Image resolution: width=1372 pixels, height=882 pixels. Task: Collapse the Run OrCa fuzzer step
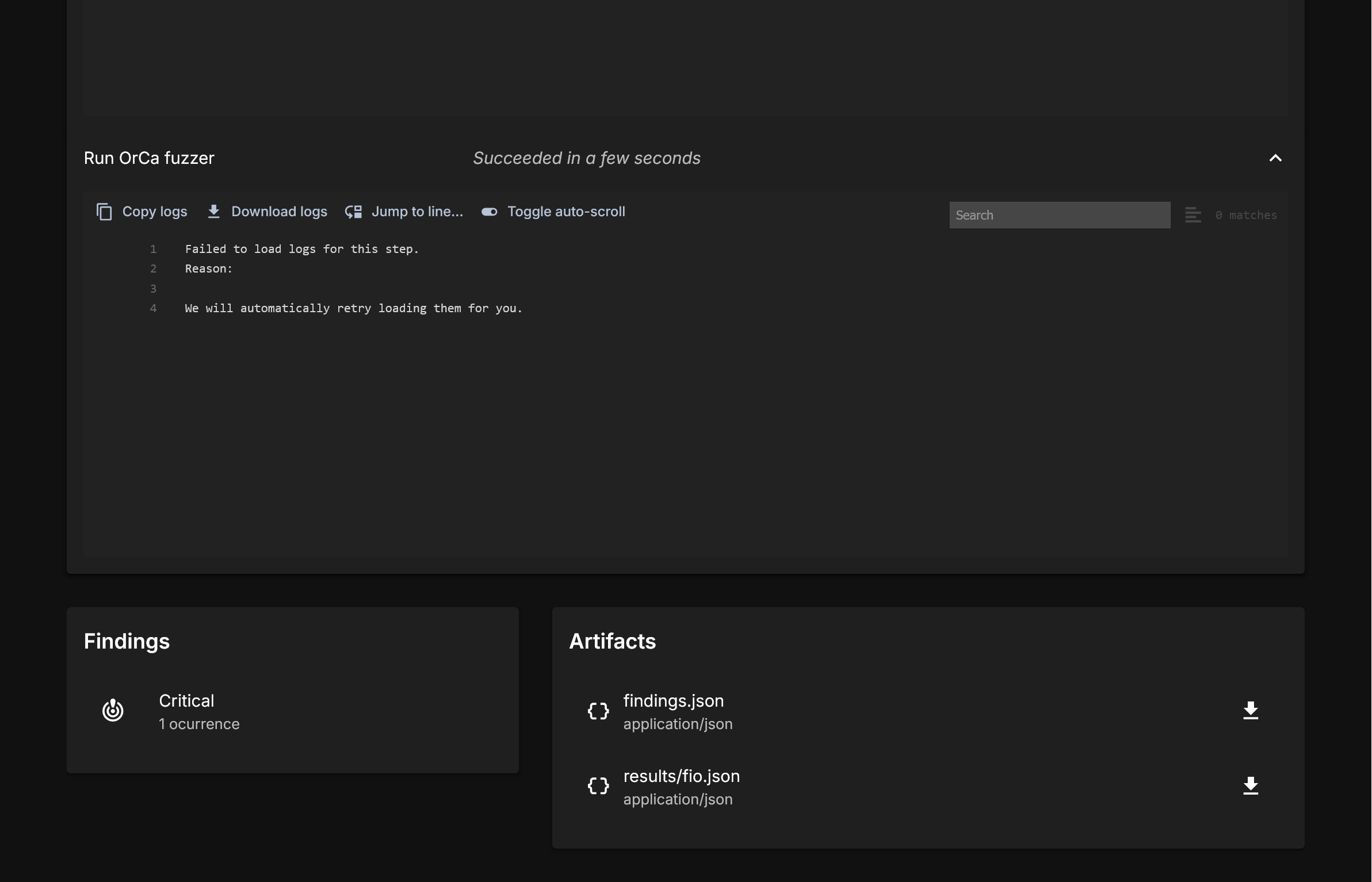click(1275, 158)
